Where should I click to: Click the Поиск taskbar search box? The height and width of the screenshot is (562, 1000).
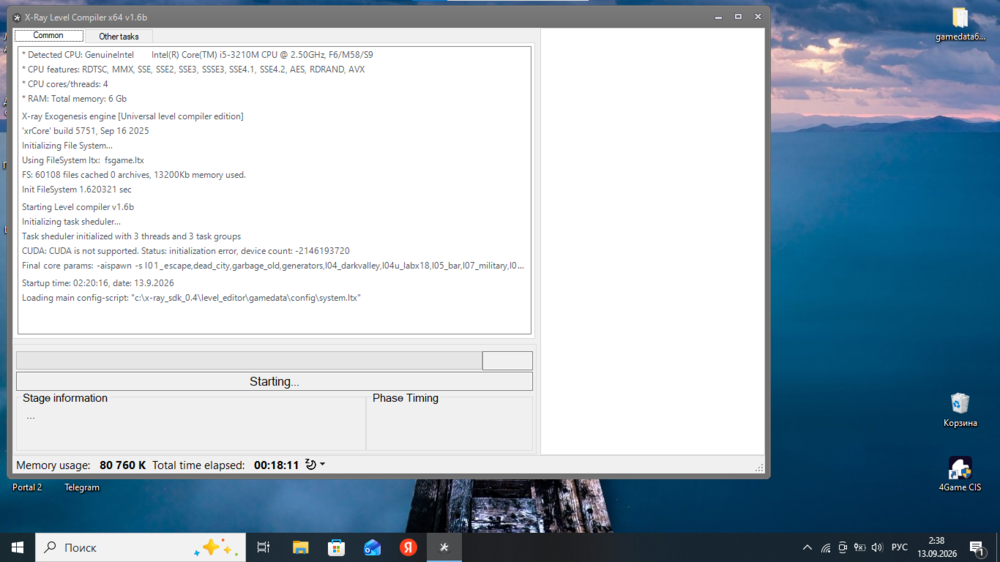coord(140,547)
